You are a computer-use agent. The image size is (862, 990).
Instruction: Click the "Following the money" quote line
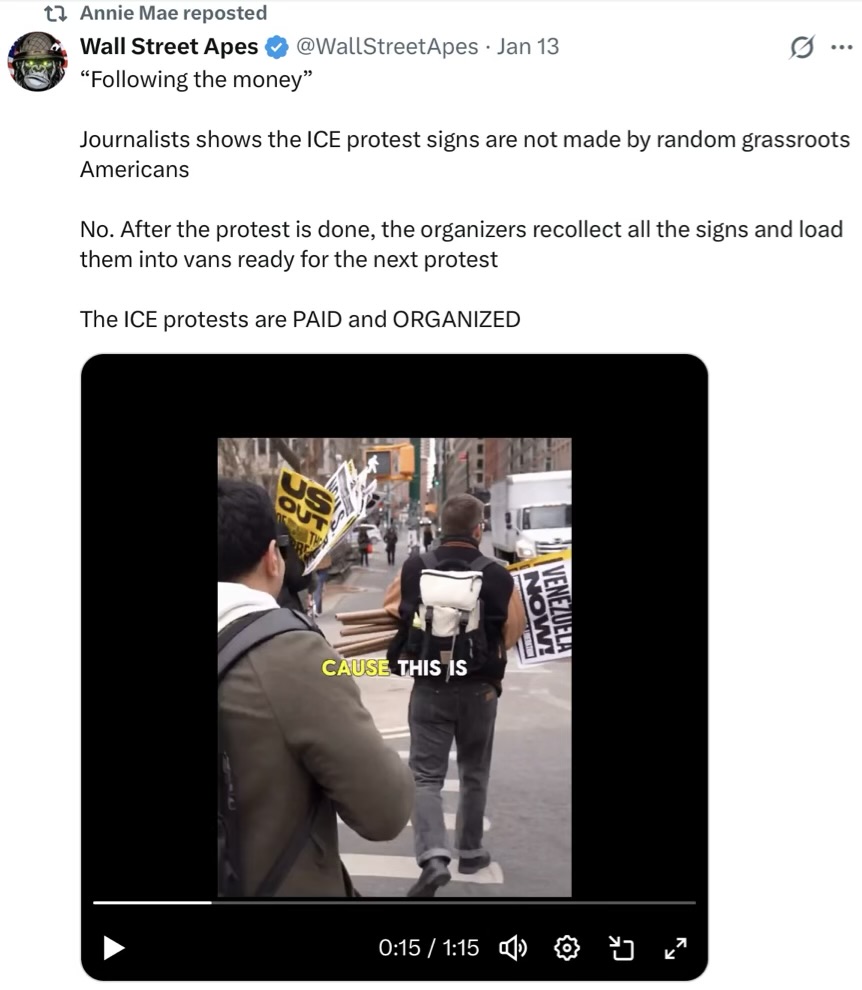pyautogui.click(x=196, y=80)
